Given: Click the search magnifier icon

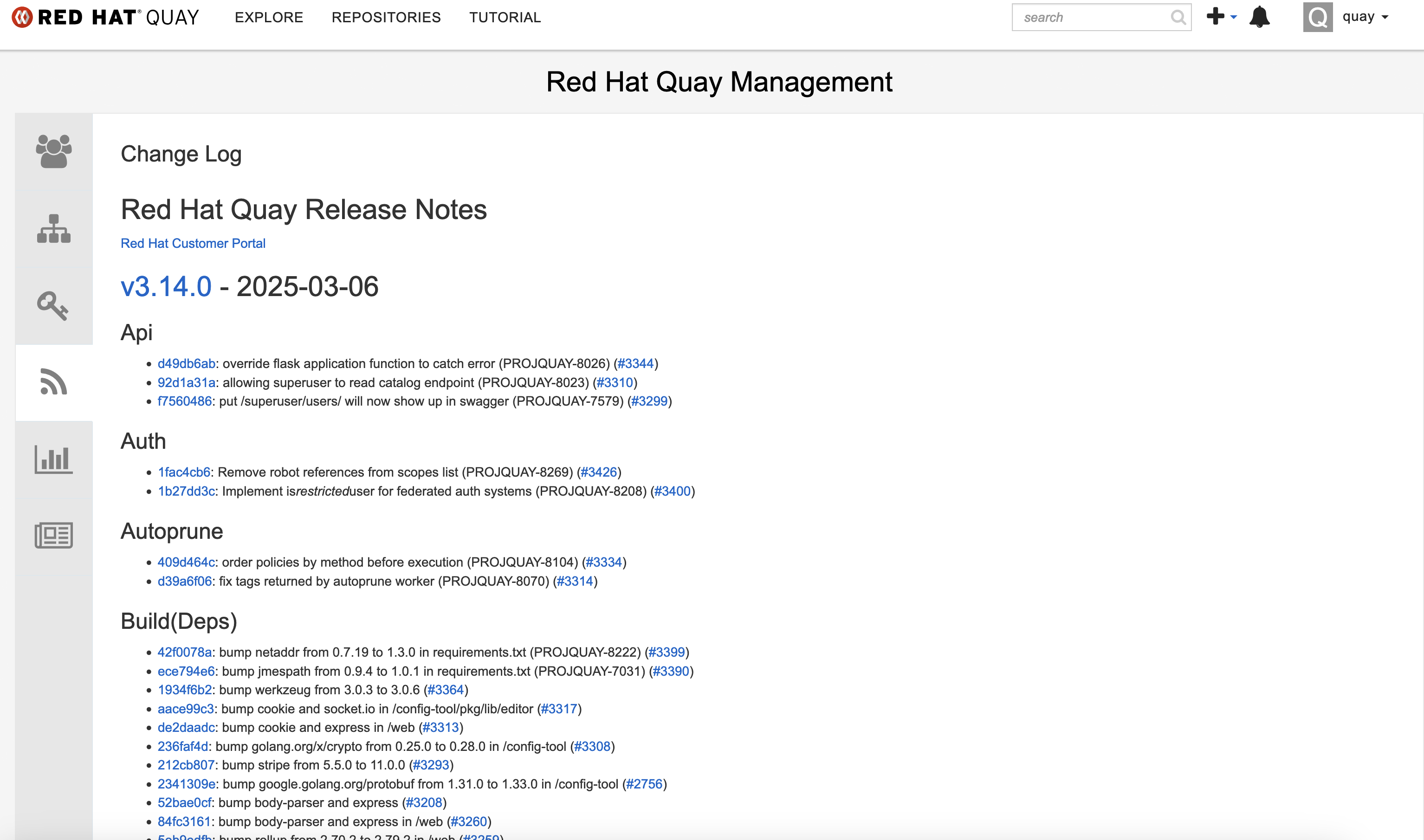Looking at the screenshot, I should 1178,18.
